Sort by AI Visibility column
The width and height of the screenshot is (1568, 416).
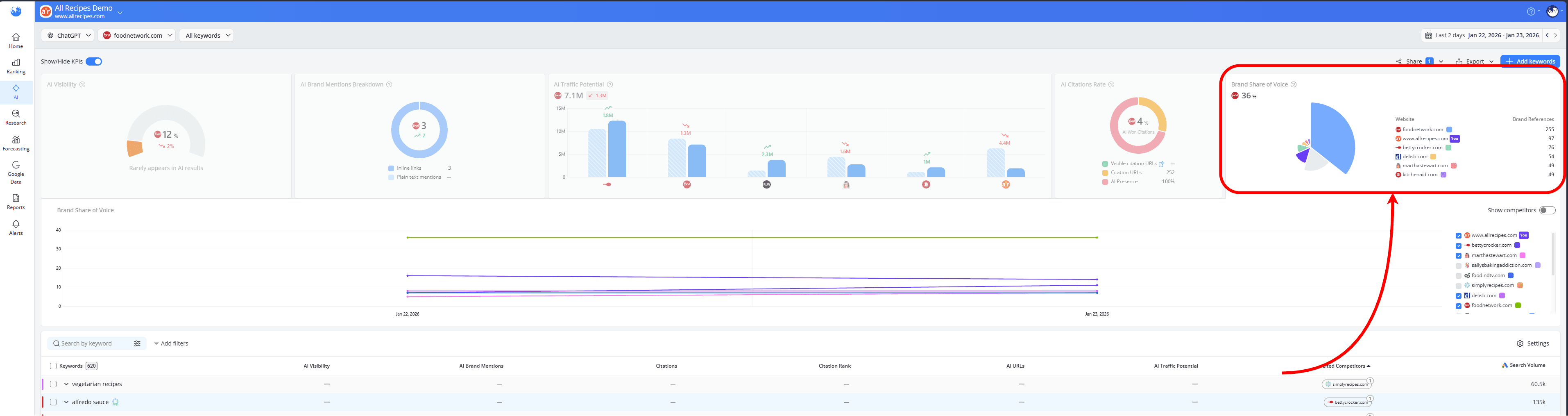(x=317, y=366)
